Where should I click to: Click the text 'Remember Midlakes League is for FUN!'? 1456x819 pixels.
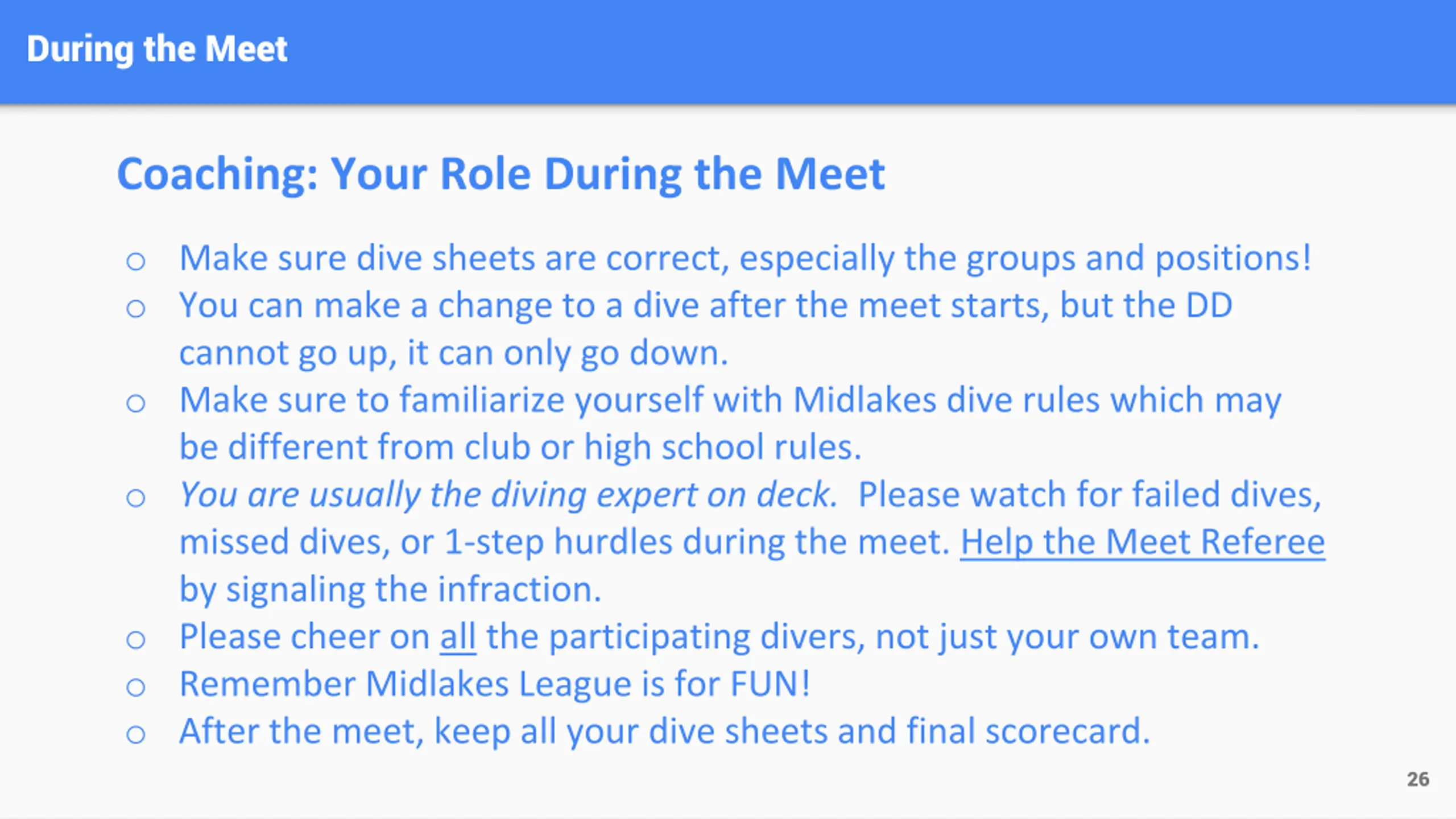[x=494, y=684]
